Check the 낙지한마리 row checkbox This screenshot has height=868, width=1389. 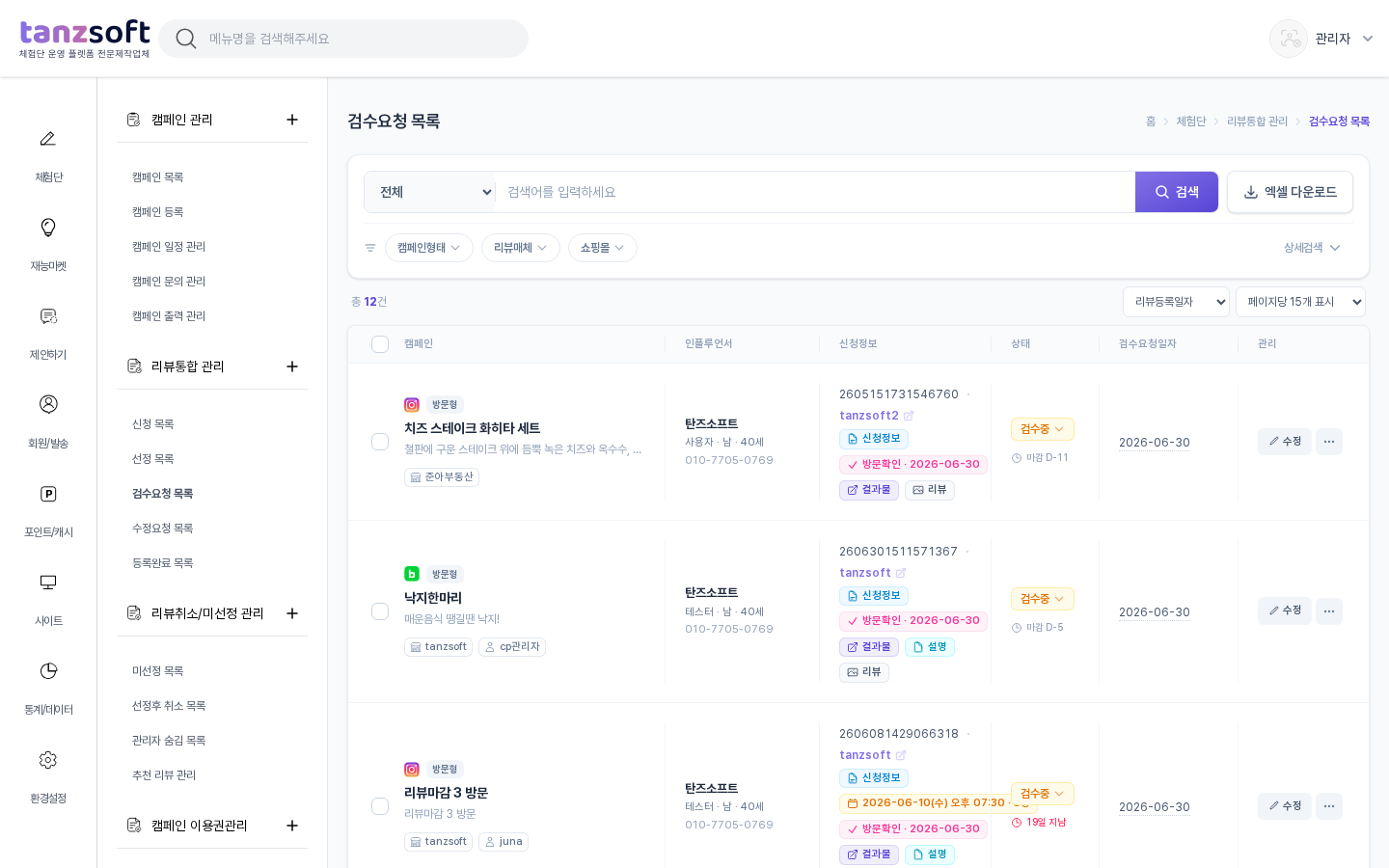click(380, 611)
